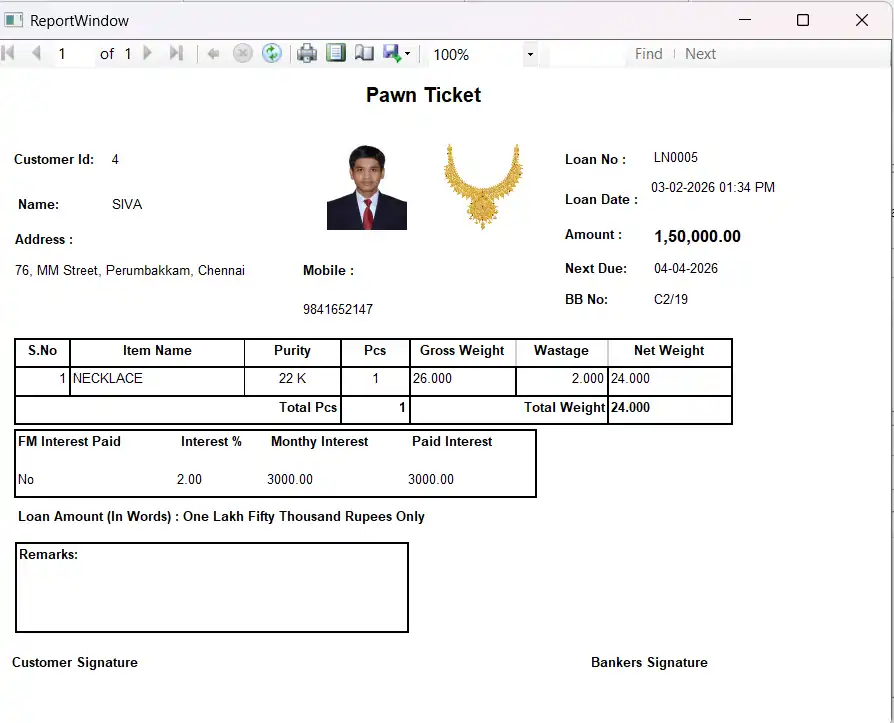
Task: Click the Item Name column header
Action: [x=157, y=351]
